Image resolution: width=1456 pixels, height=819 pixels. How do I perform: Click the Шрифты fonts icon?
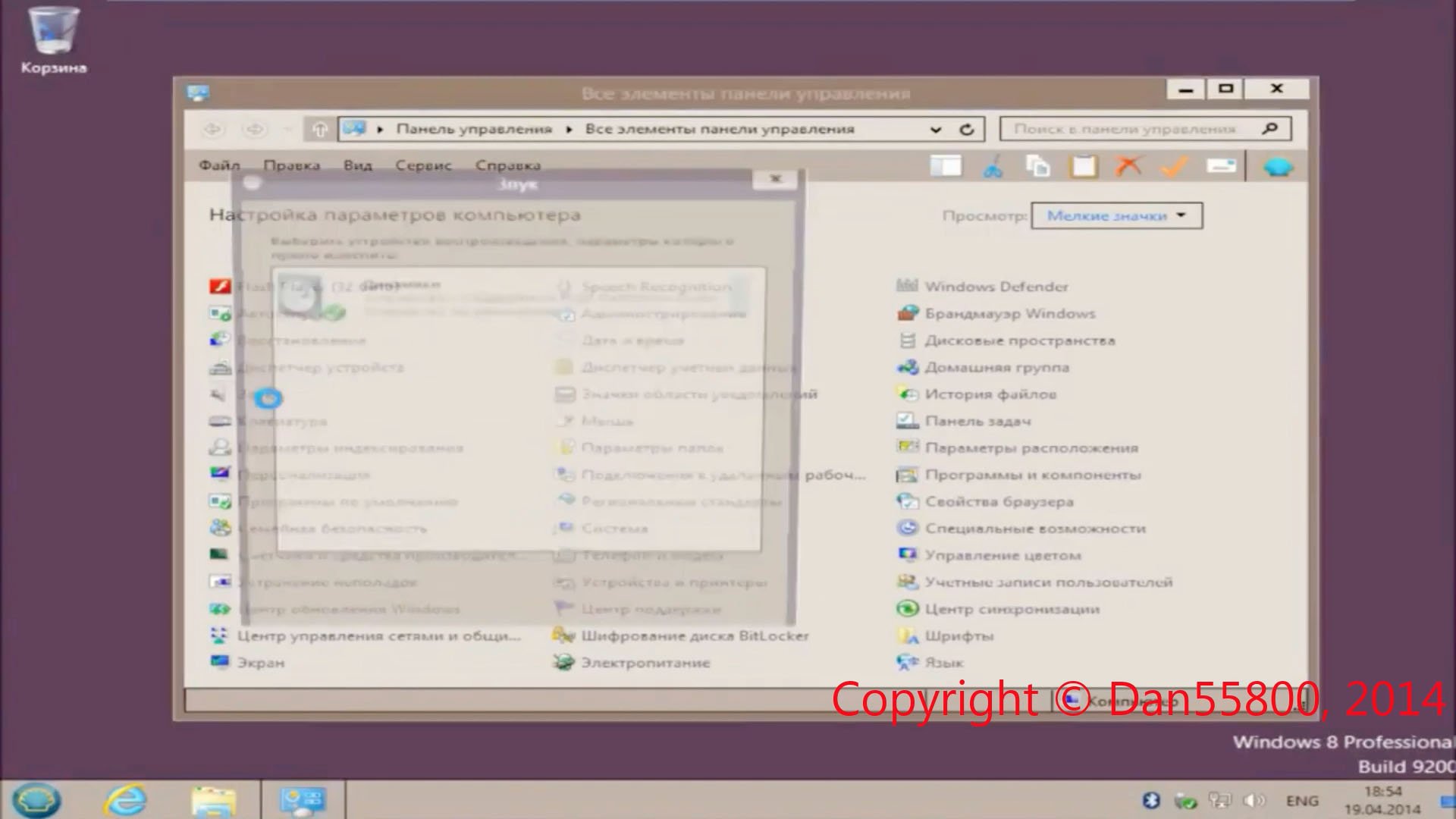click(907, 635)
